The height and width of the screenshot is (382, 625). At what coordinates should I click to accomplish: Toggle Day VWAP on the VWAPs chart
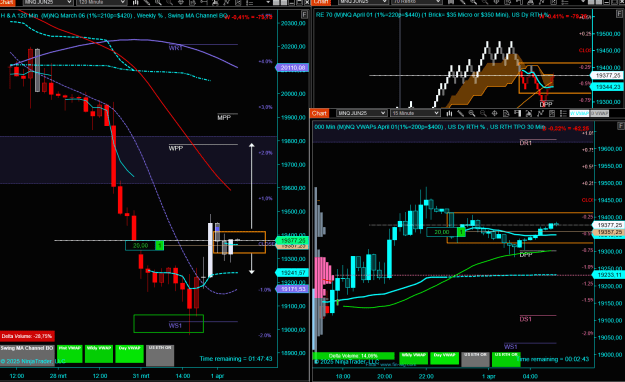[444, 358]
